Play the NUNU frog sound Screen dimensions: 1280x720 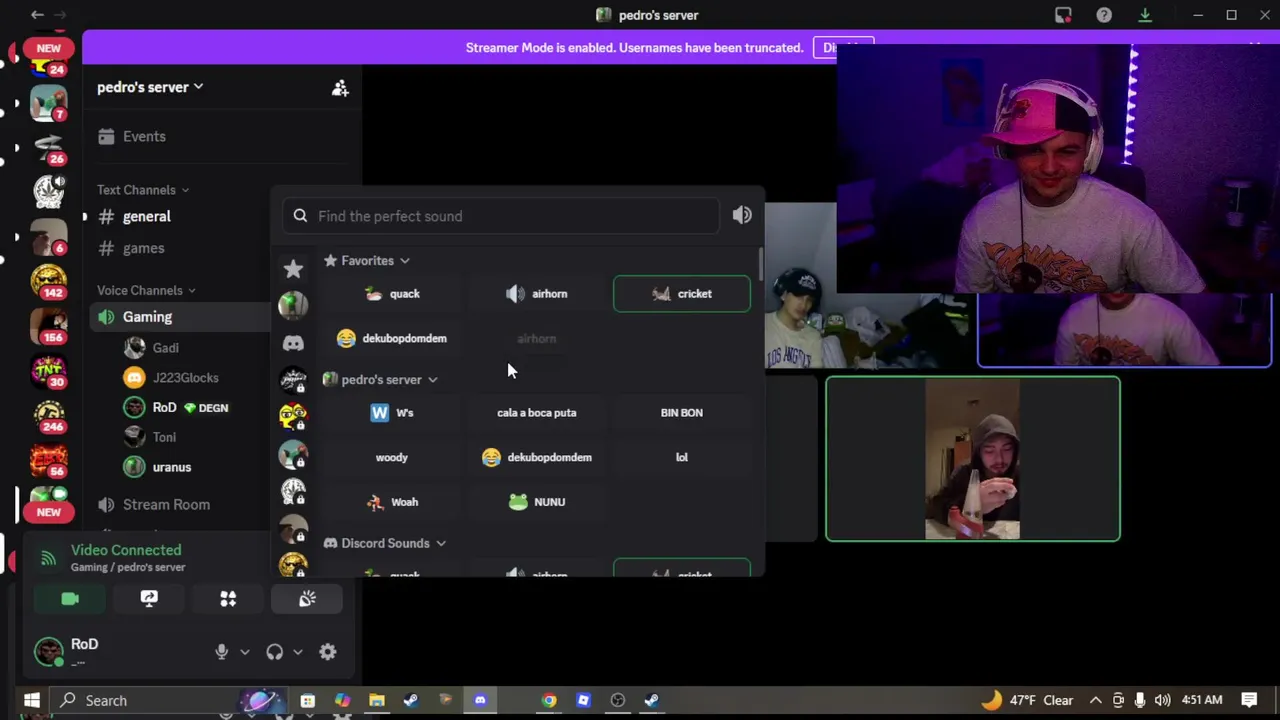[537, 502]
